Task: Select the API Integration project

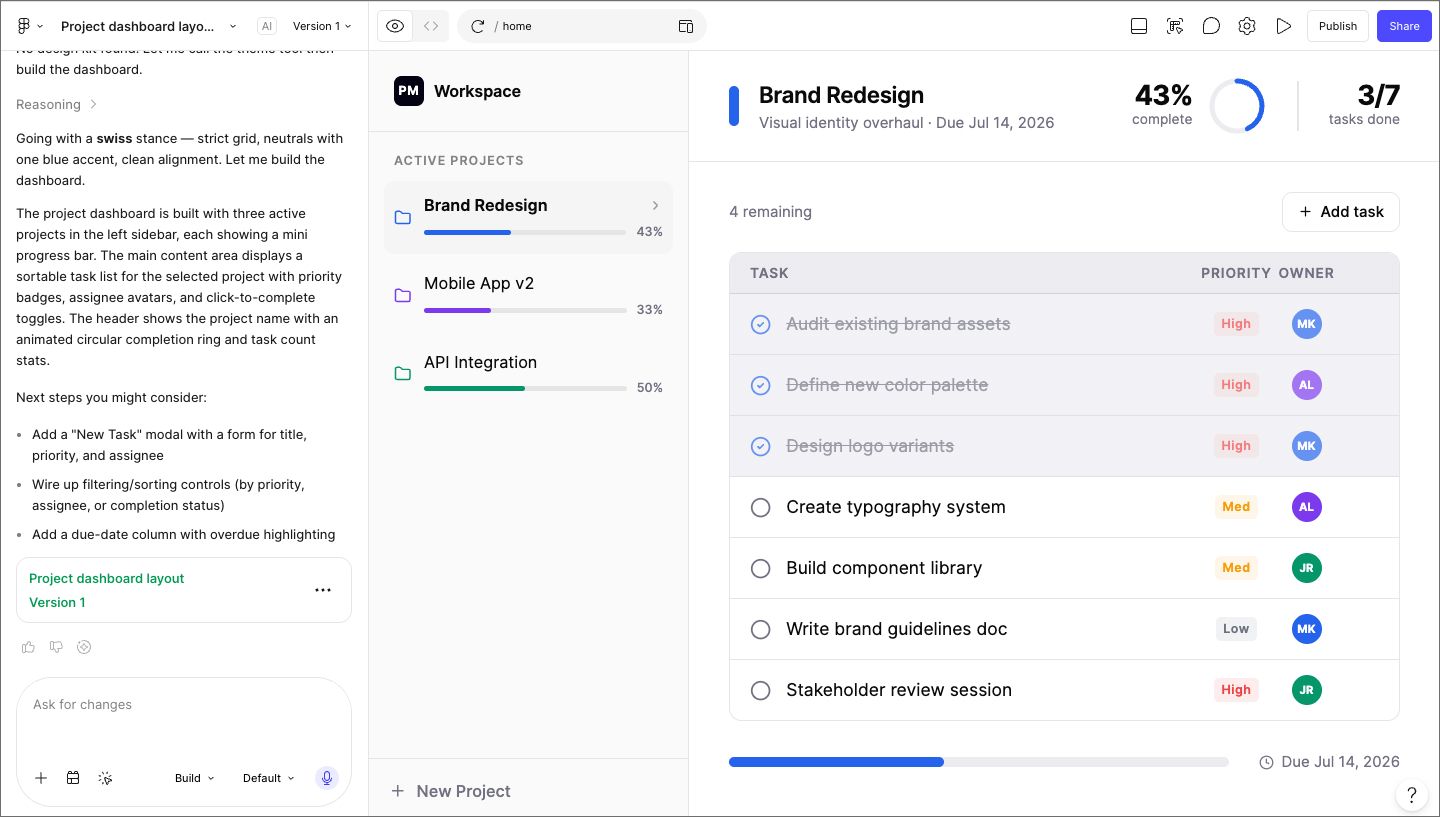Action: click(x=528, y=374)
